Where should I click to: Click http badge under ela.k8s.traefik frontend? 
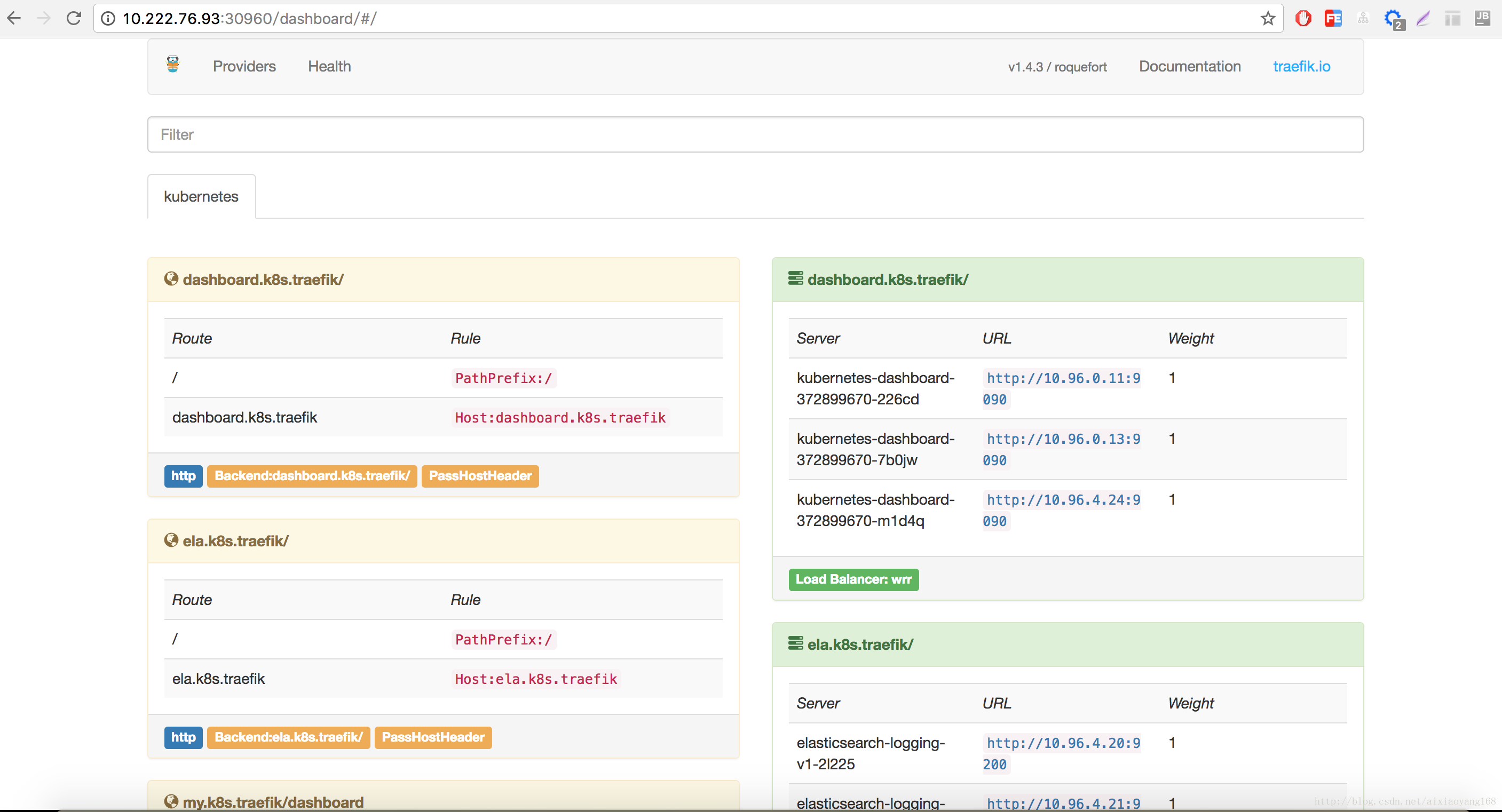tap(183, 737)
